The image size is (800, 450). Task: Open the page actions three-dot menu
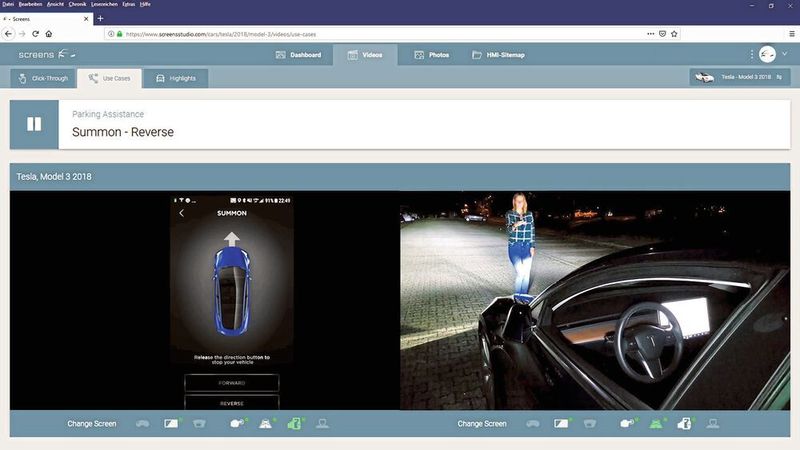pyautogui.click(x=651, y=34)
